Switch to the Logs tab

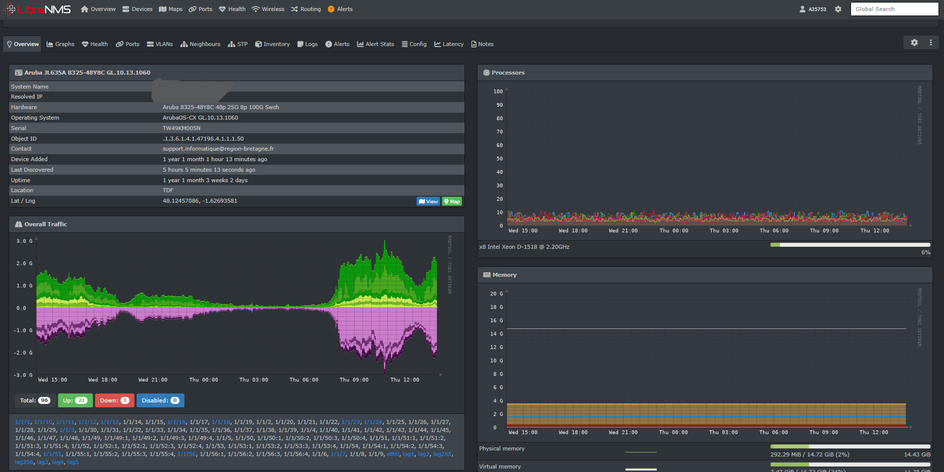tap(307, 44)
